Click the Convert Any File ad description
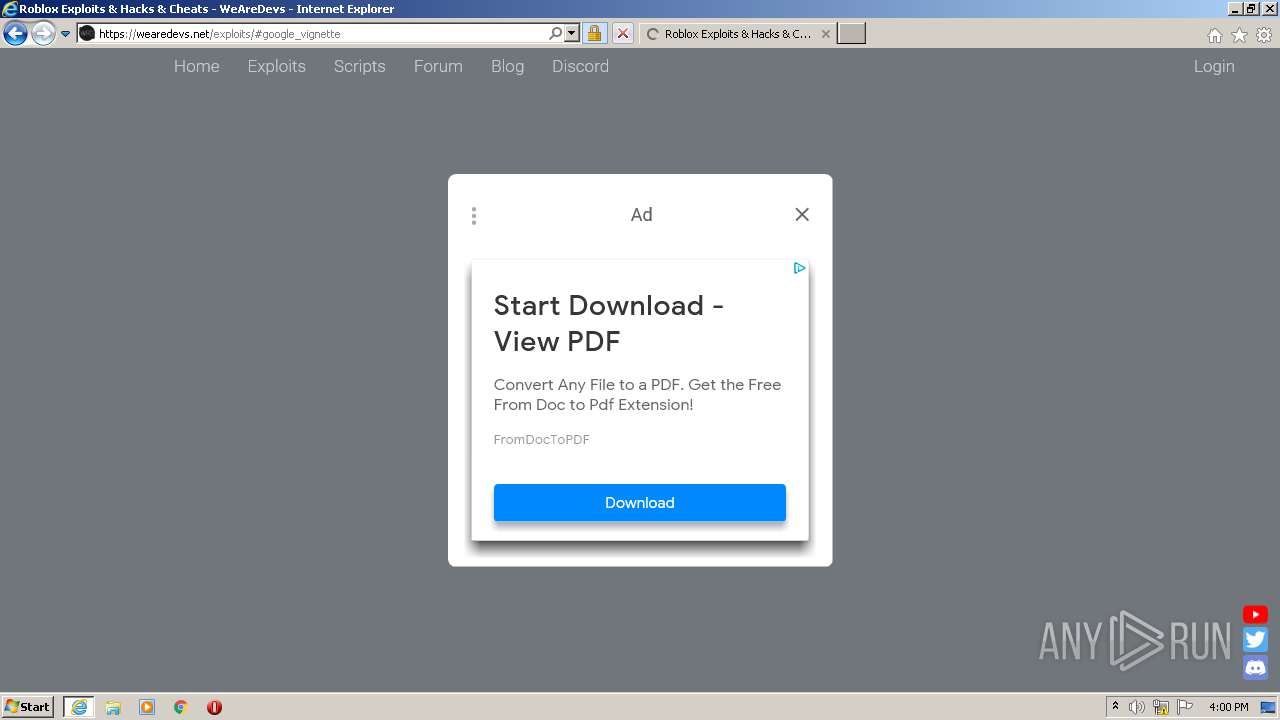Screen dimensions: 1280x720 point(637,395)
